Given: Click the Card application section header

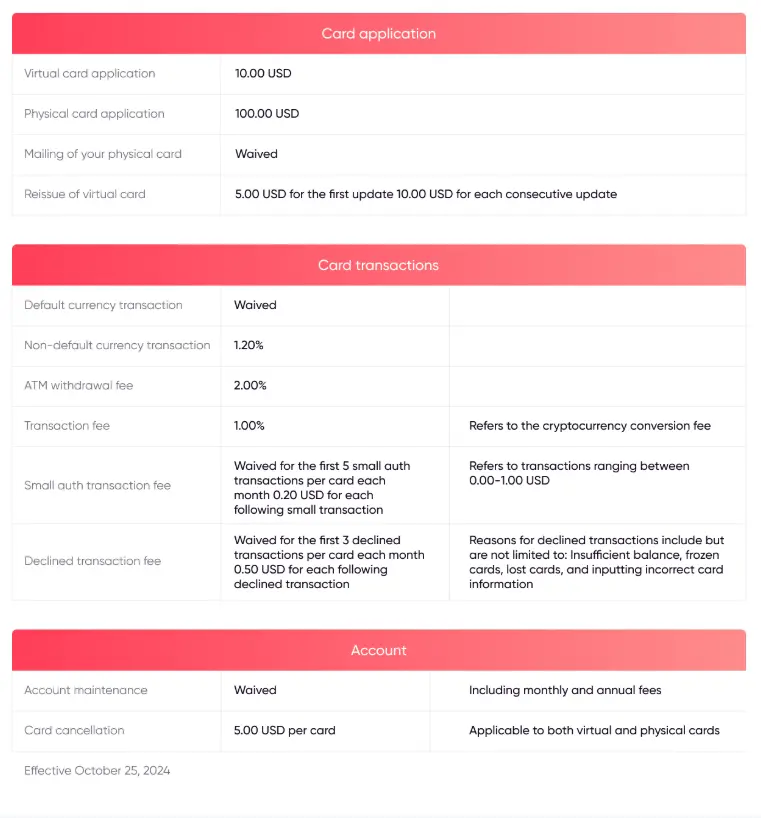Looking at the screenshot, I should point(379,34).
